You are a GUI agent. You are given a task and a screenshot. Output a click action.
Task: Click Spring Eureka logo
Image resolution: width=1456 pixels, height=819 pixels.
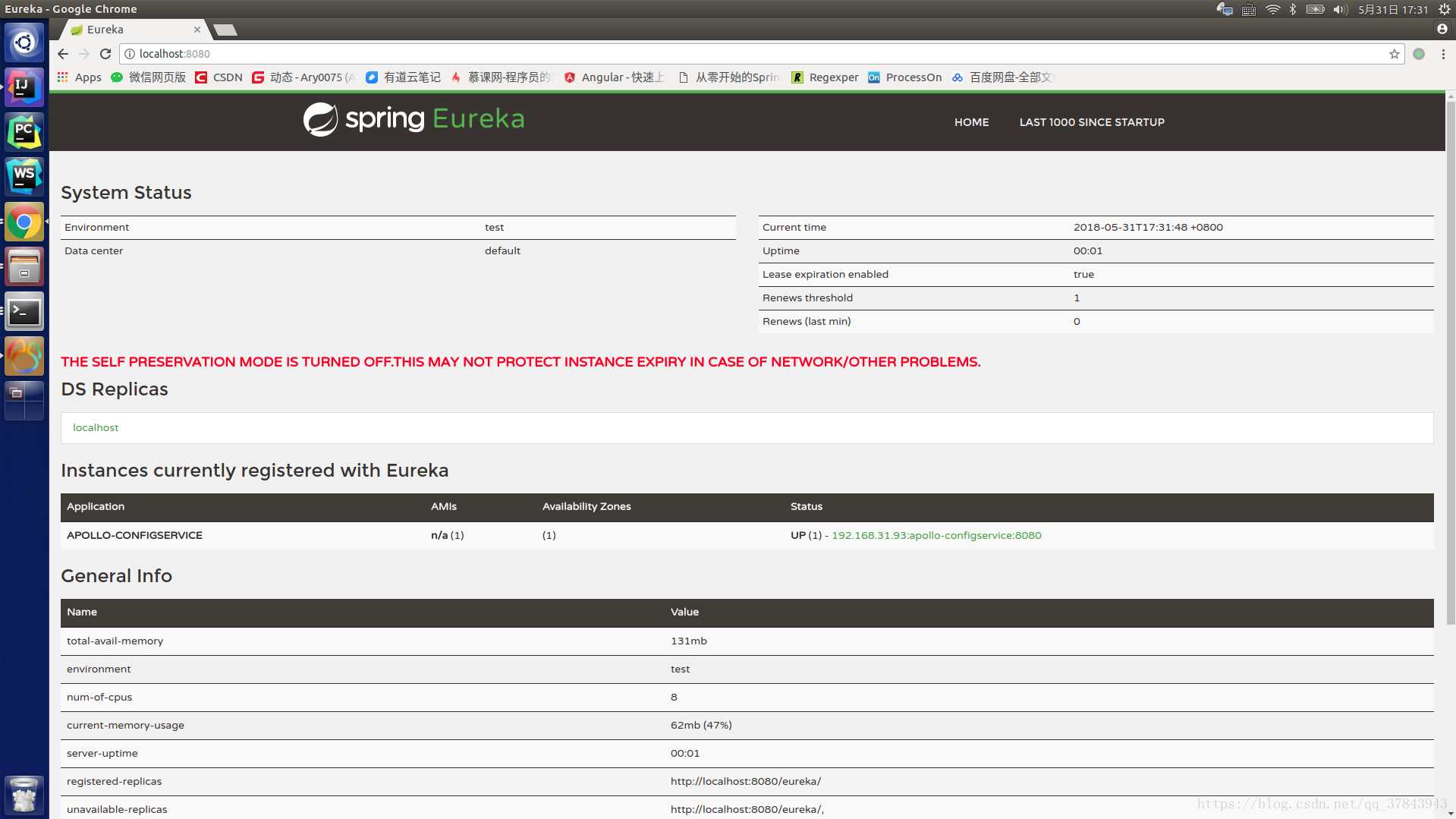point(414,119)
